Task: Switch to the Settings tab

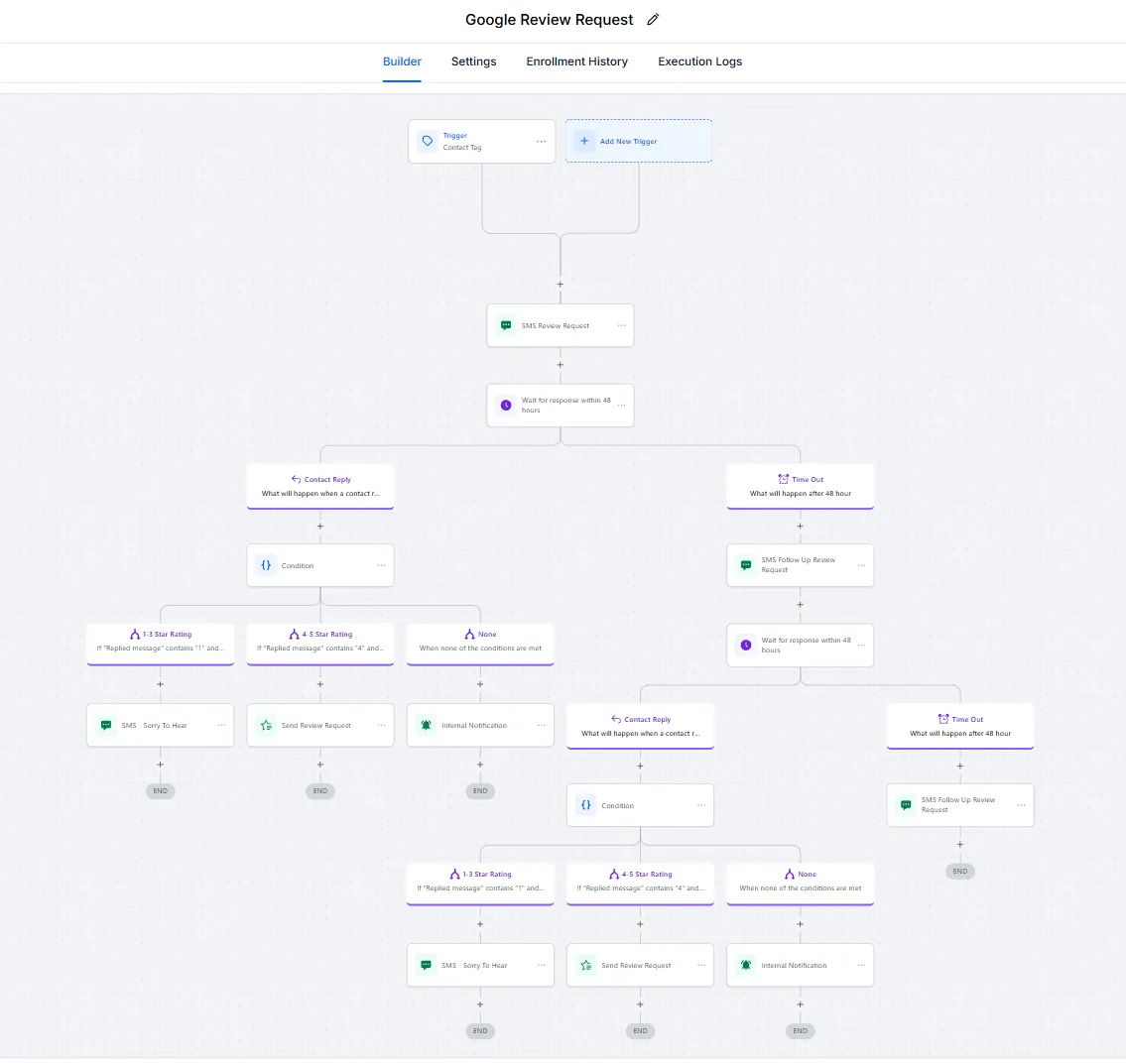Action: [x=473, y=61]
